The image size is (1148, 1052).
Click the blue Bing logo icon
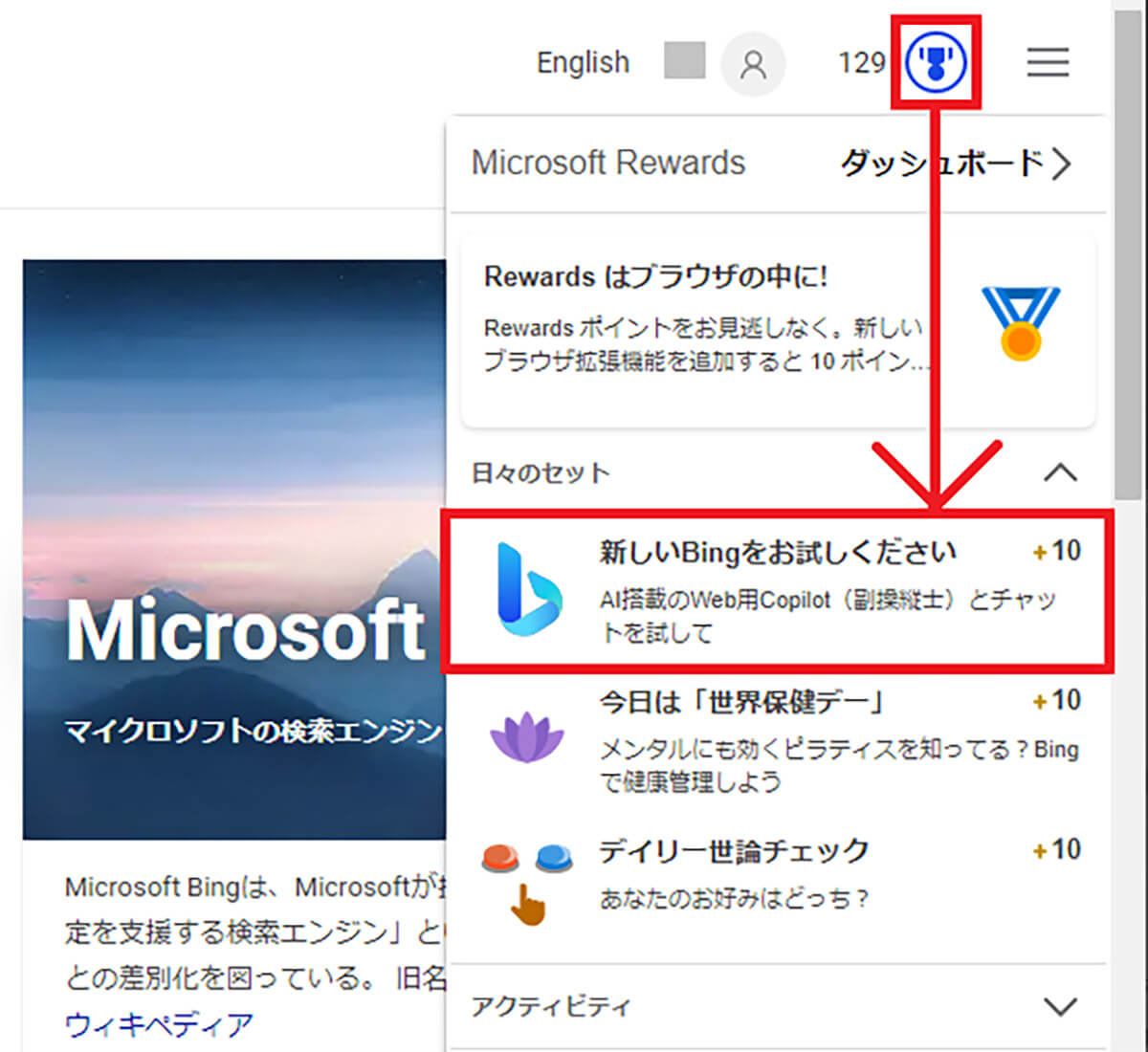point(529,590)
